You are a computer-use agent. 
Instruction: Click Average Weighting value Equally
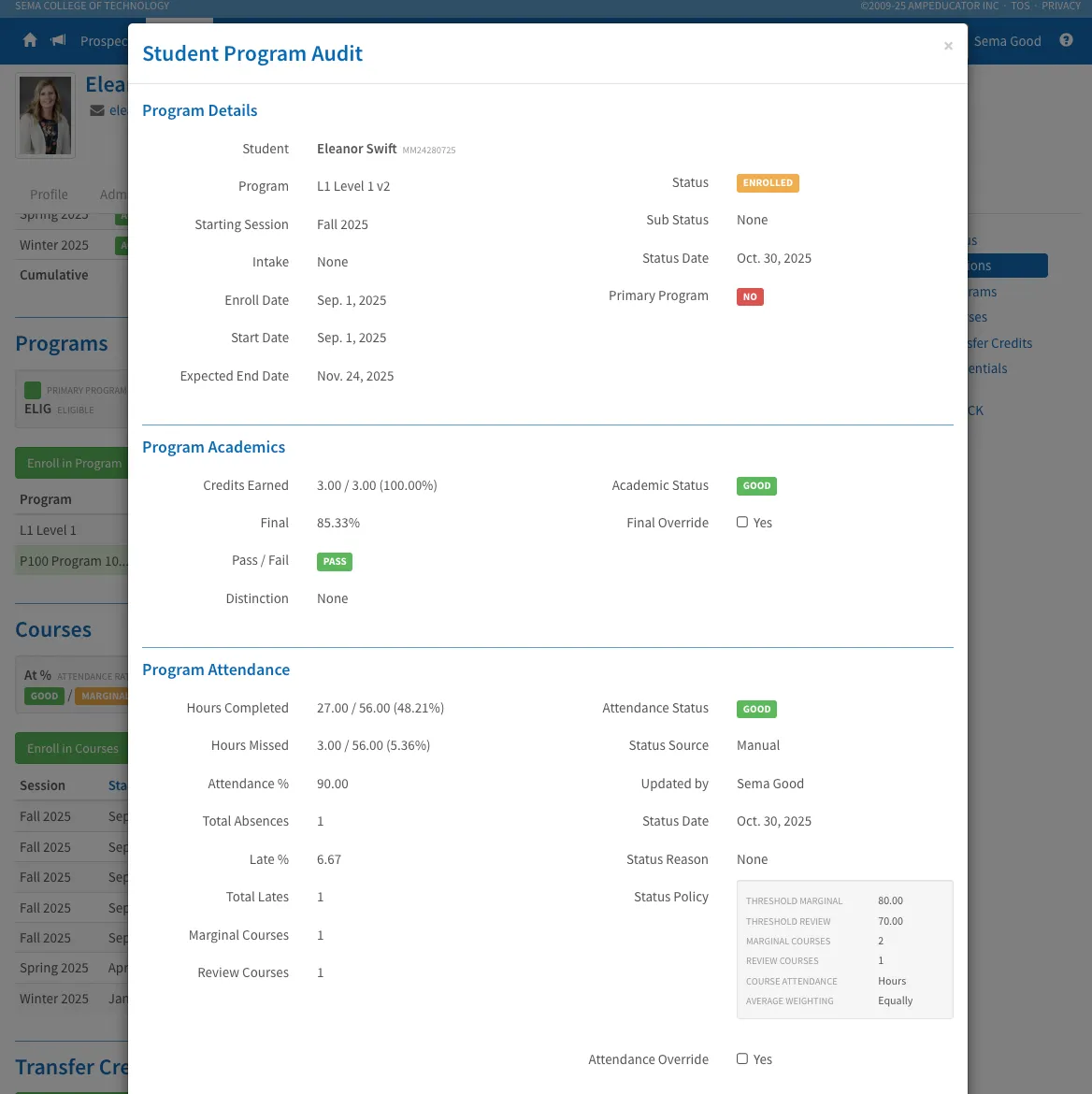tap(896, 1000)
